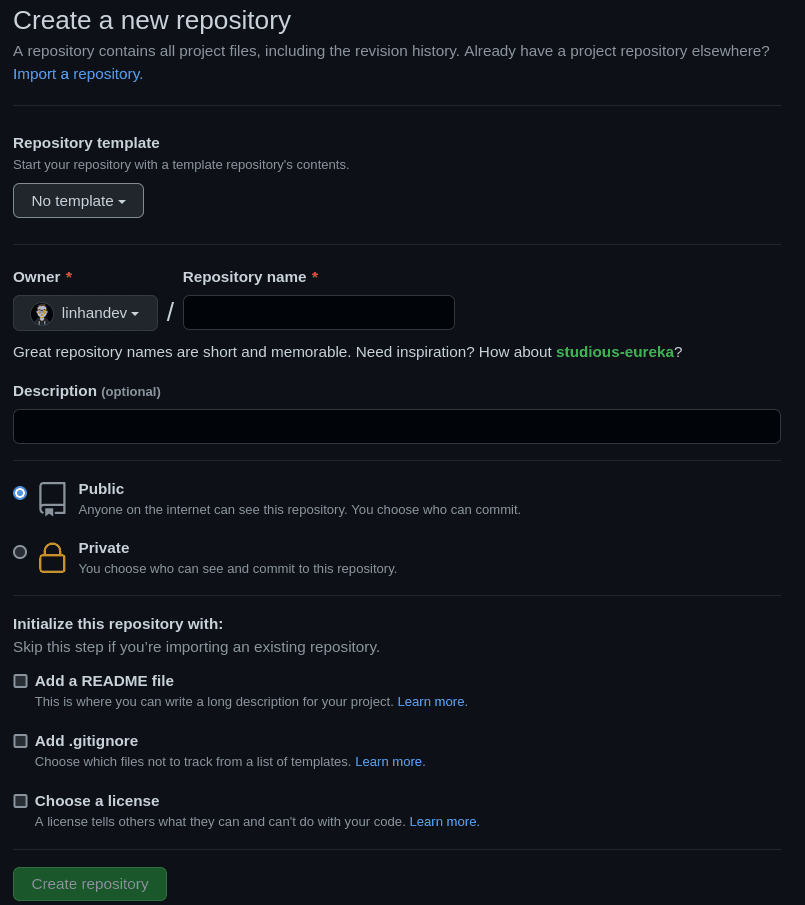805x905 pixels.
Task: Click the private repository lock icon
Action: (x=52, y=558)
